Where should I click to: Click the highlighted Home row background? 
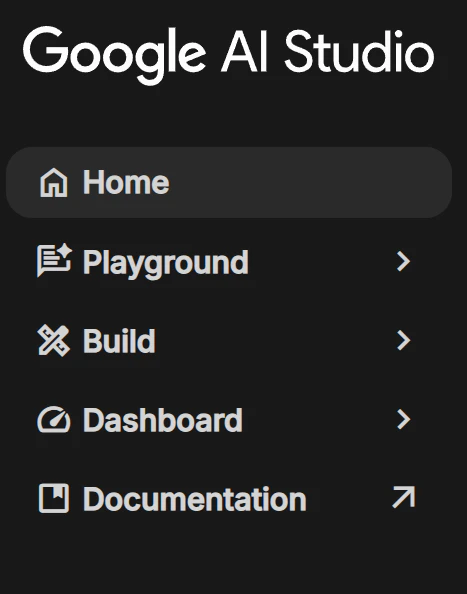point(229,182)
